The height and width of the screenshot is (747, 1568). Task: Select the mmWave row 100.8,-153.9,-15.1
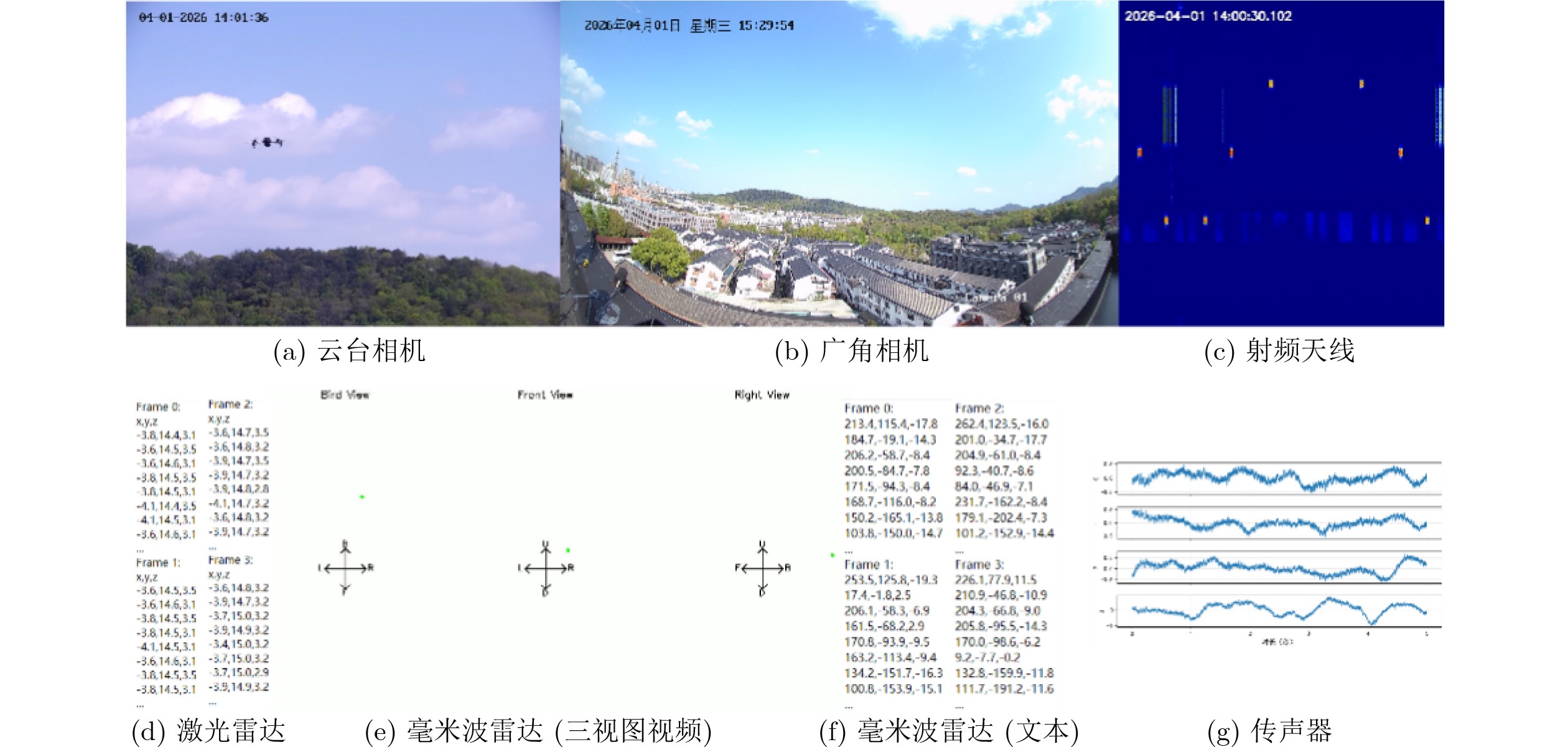coord(894,689)
